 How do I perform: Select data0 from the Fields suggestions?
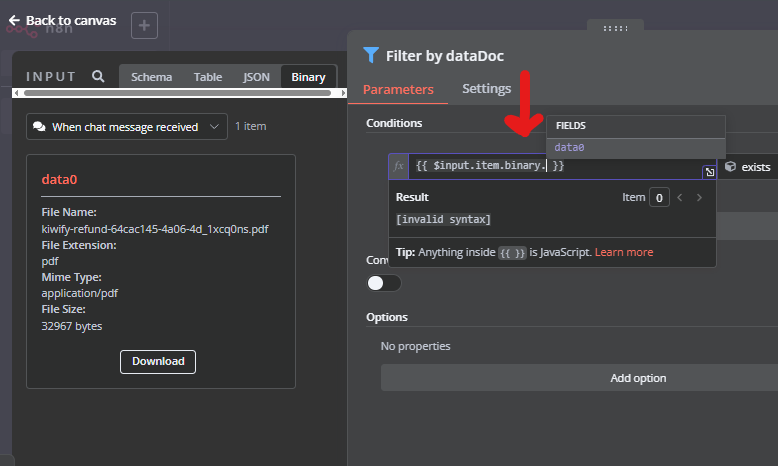[x=570, y=148]
